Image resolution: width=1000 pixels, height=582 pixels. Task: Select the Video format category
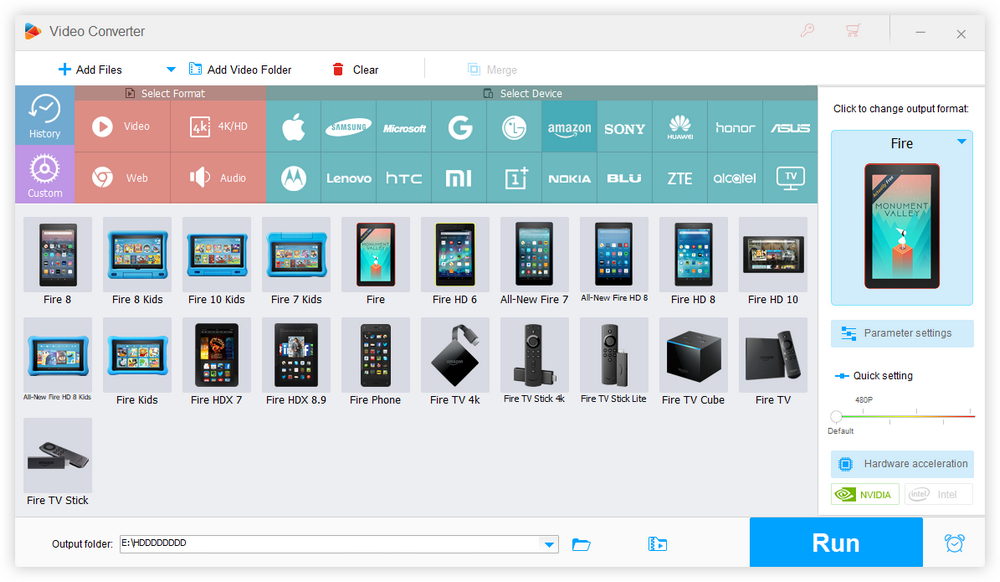click(x=122, y=126)
